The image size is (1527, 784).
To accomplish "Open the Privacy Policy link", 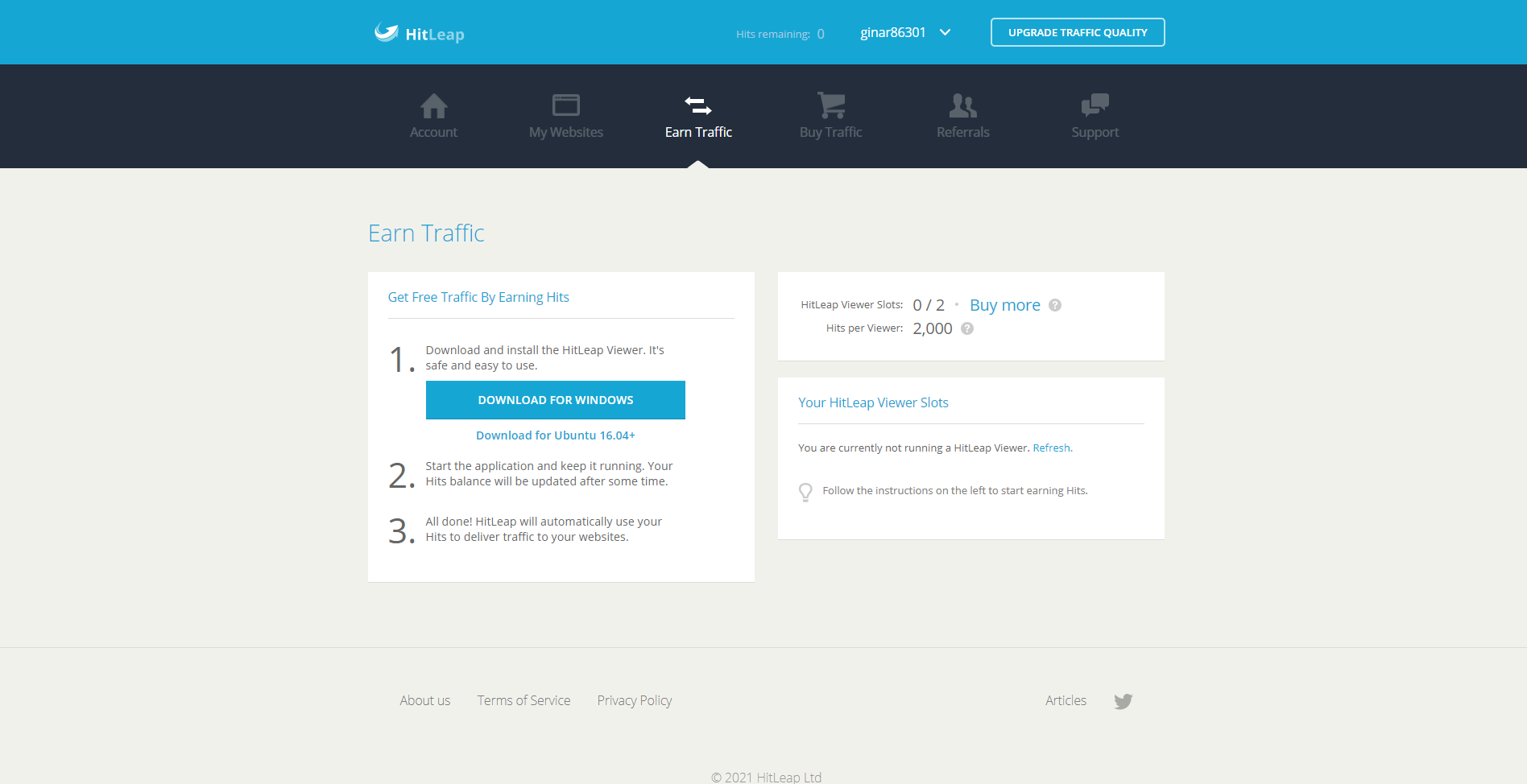I will coord(635,700).
